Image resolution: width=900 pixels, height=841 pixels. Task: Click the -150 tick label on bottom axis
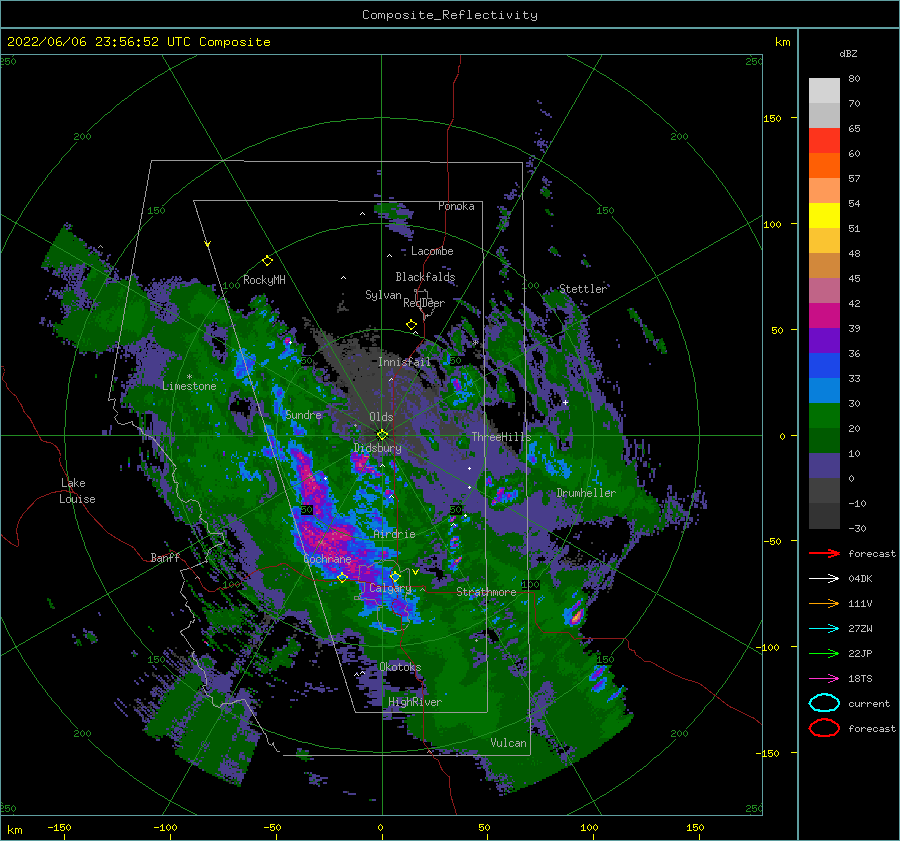59,827
